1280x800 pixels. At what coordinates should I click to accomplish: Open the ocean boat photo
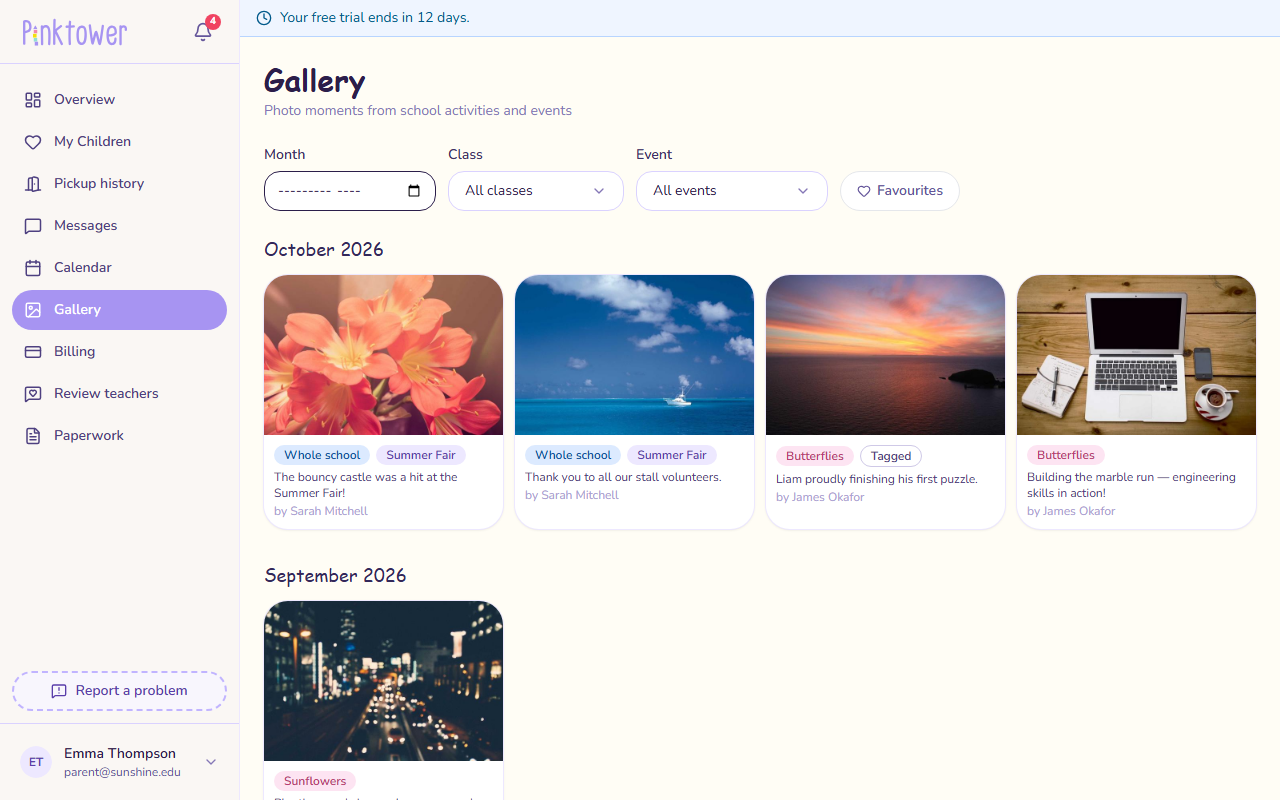coord(635,355)
